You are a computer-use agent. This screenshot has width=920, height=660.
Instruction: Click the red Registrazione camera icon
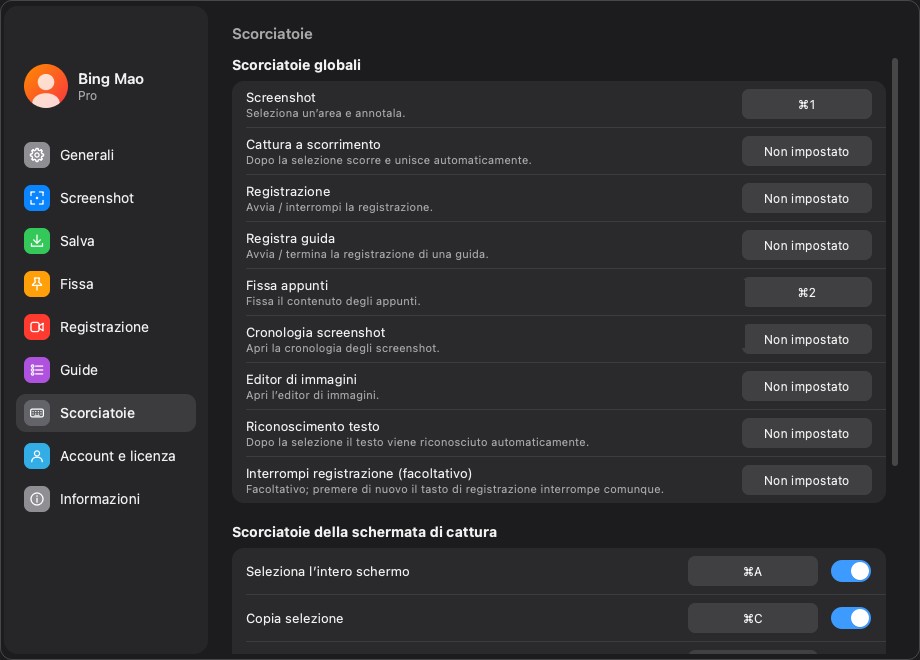point(37,327)
